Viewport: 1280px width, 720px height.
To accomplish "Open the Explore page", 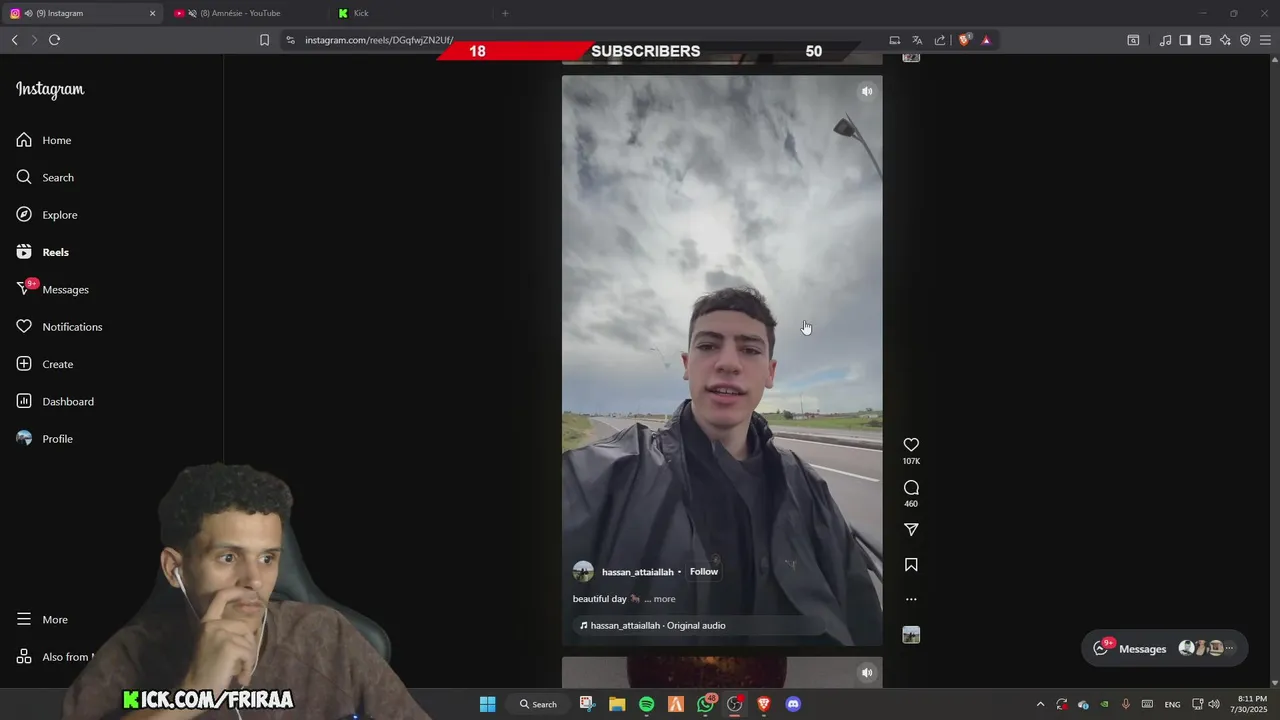I will click(x=47, y=215).
